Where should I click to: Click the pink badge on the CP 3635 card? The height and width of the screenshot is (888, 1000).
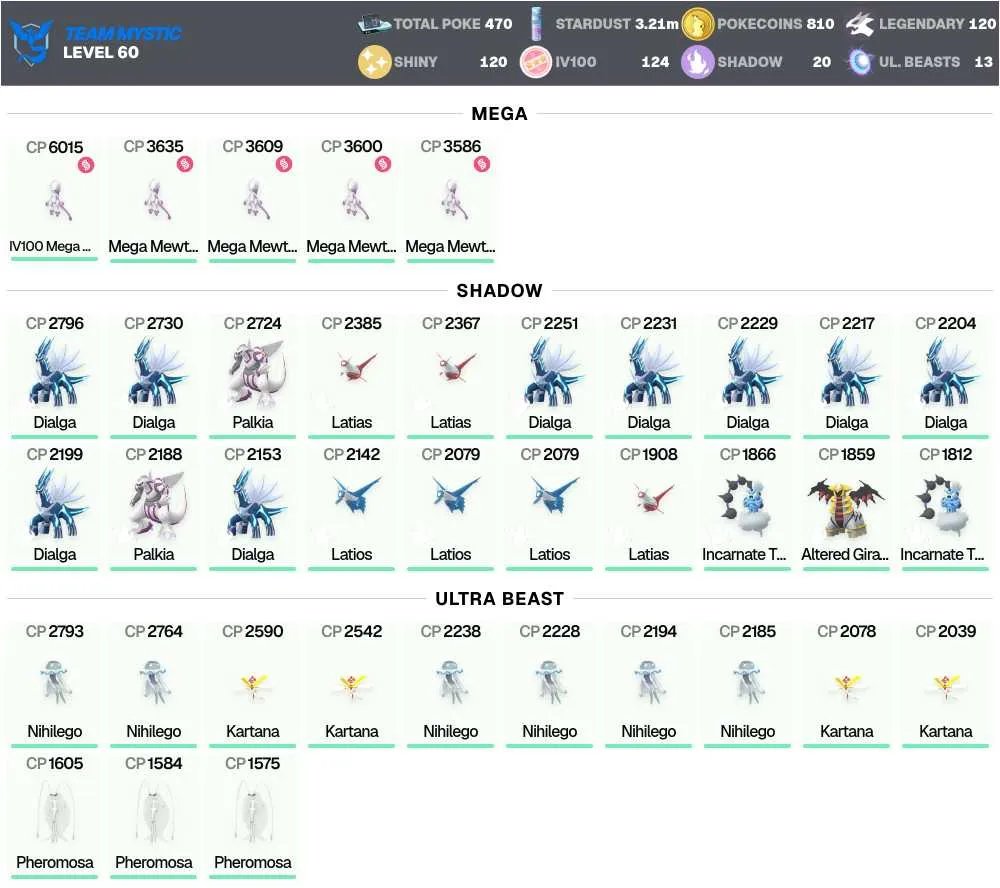coord(185,165)
